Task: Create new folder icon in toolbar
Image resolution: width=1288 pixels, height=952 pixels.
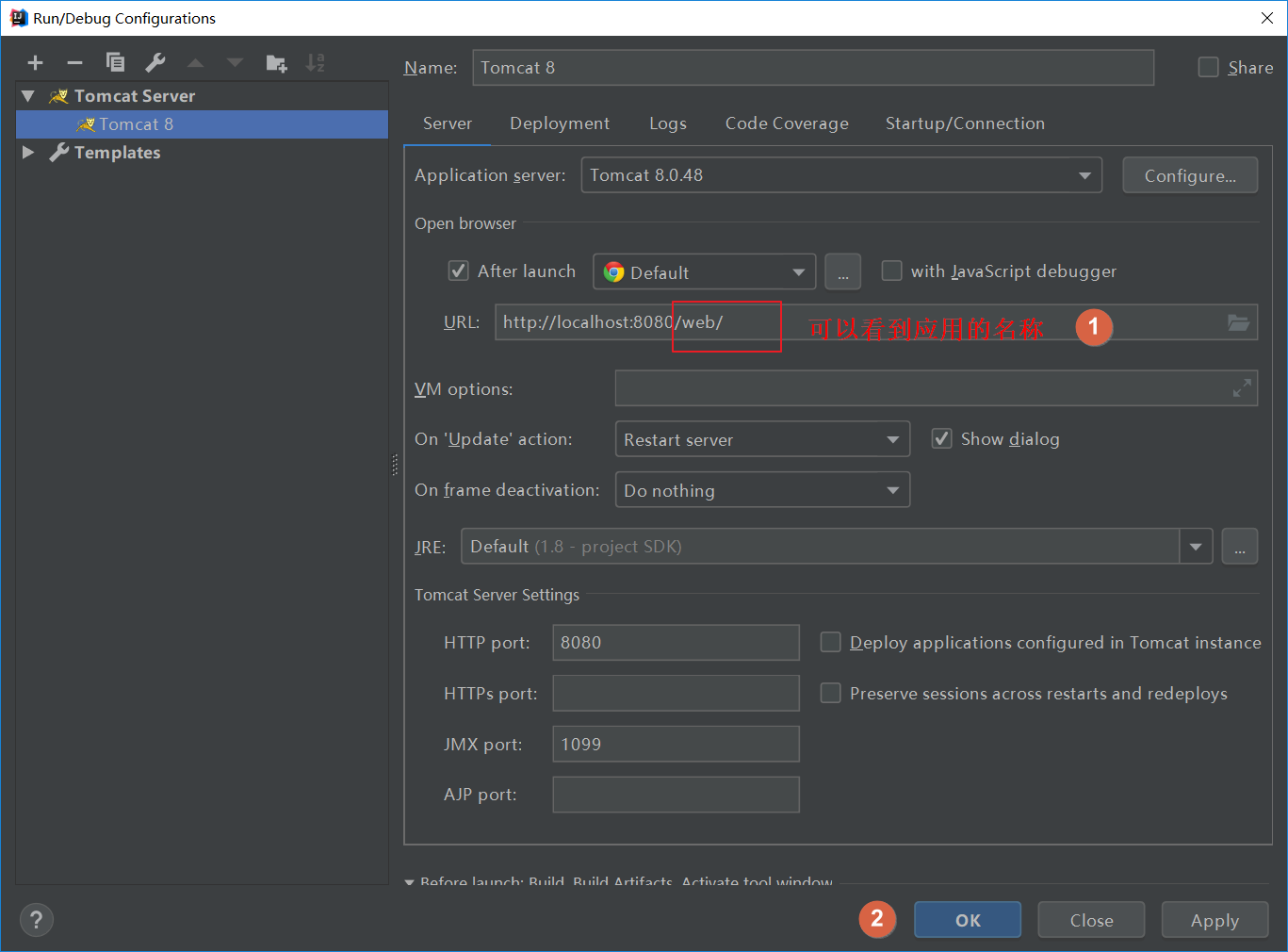Action: click(x=276, y=63)
